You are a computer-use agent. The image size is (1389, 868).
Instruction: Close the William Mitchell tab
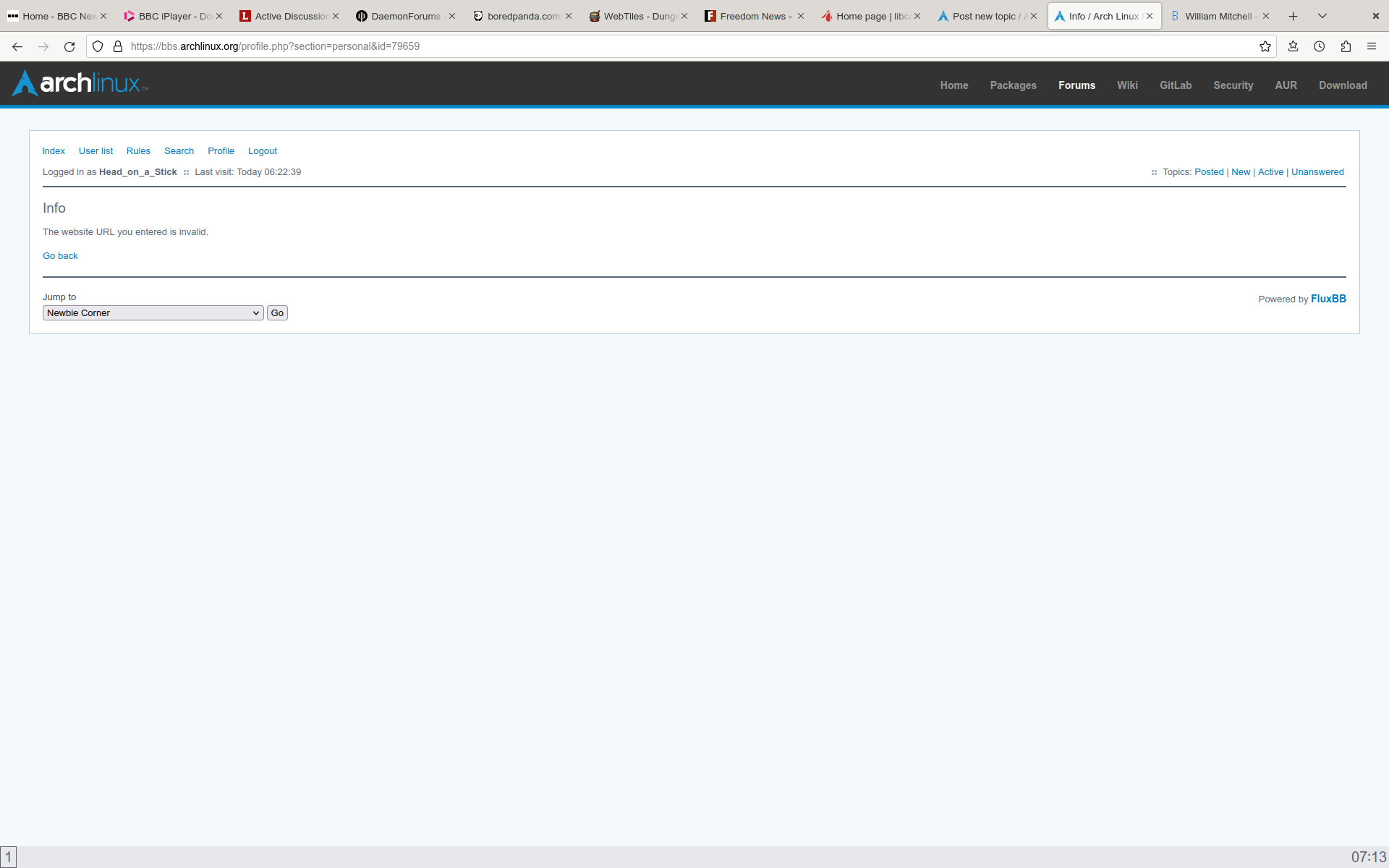(x=1266, y=16)
